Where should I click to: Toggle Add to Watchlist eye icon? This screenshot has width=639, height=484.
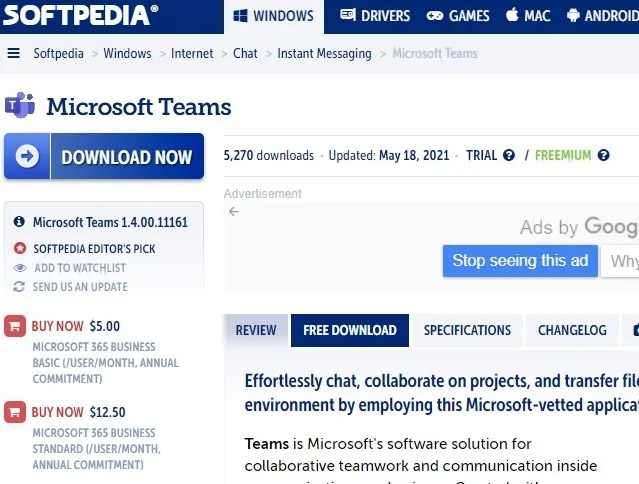click(20, 268)
